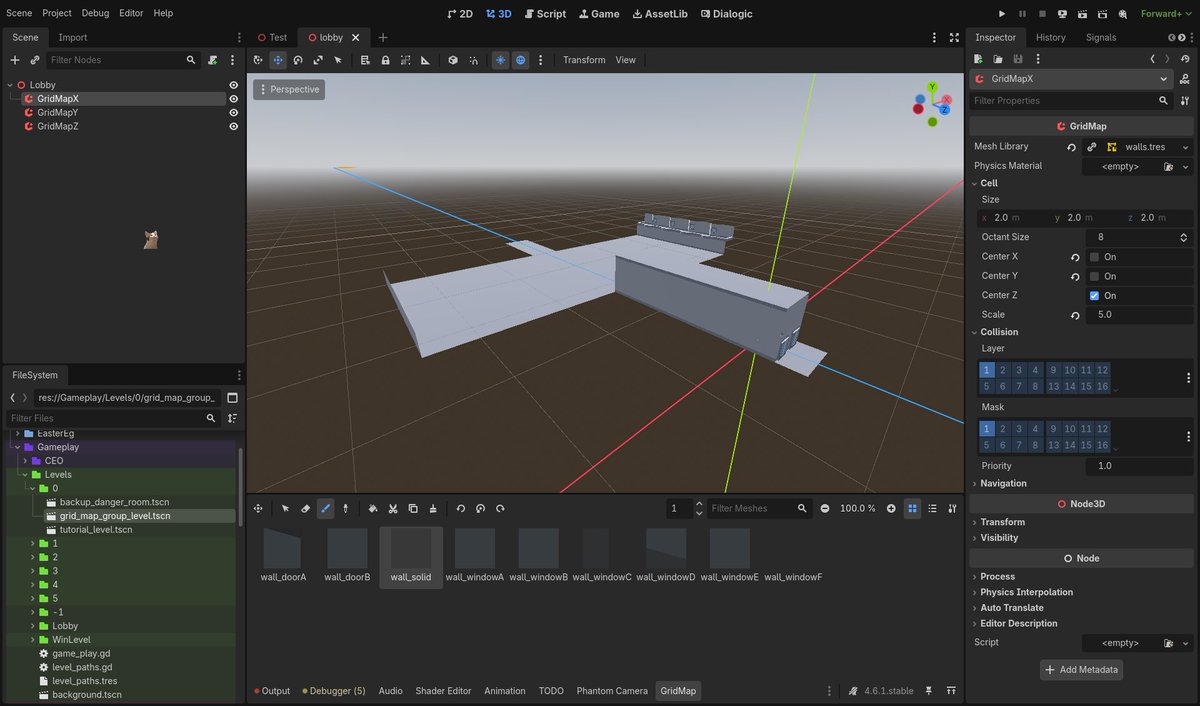
Task: Click the Shader Editor bottom panel button
Action: [x=443, y=691]
